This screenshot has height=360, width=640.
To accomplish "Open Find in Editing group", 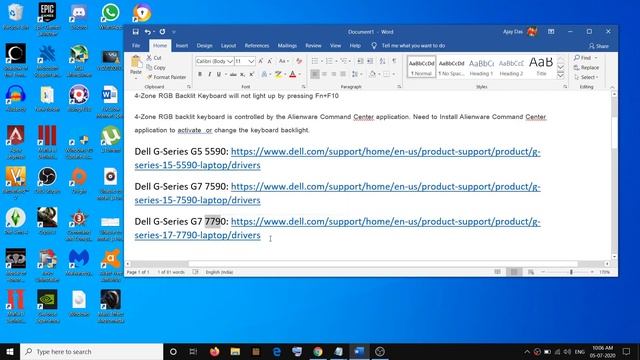I will pyautogui.click(x=583, y=58).
